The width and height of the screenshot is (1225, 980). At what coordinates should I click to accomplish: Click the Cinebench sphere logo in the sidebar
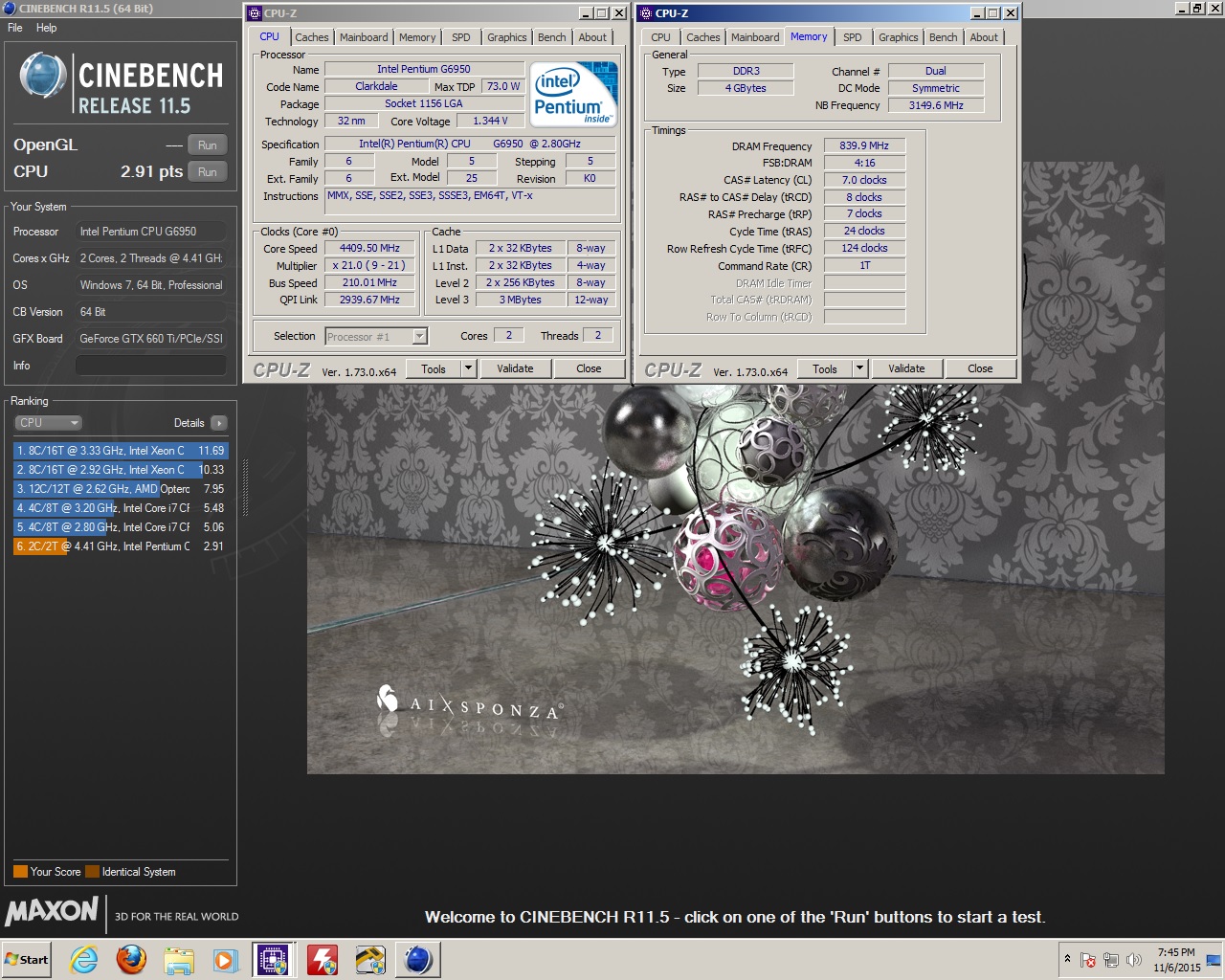point(43,76)
